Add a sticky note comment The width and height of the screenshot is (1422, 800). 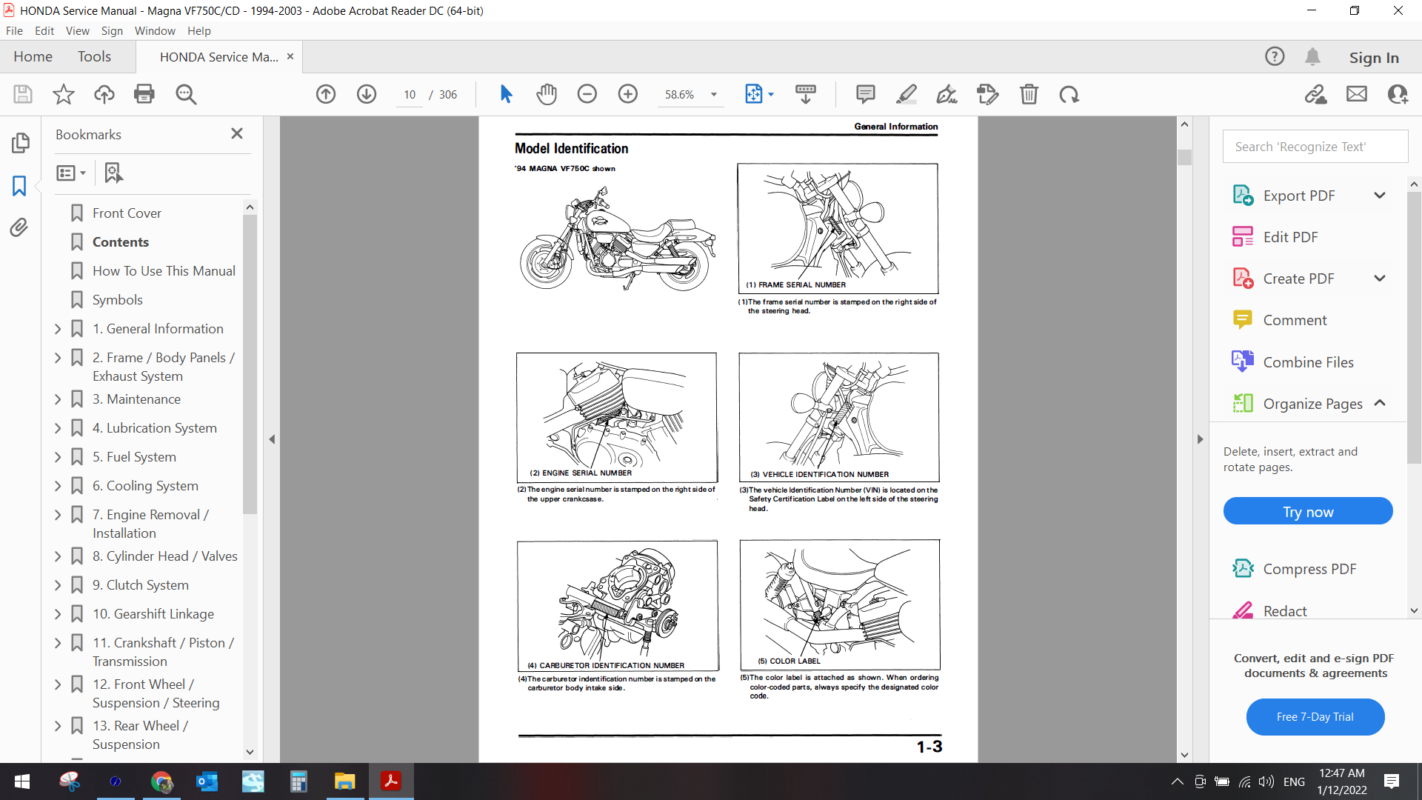click(866, 94)
